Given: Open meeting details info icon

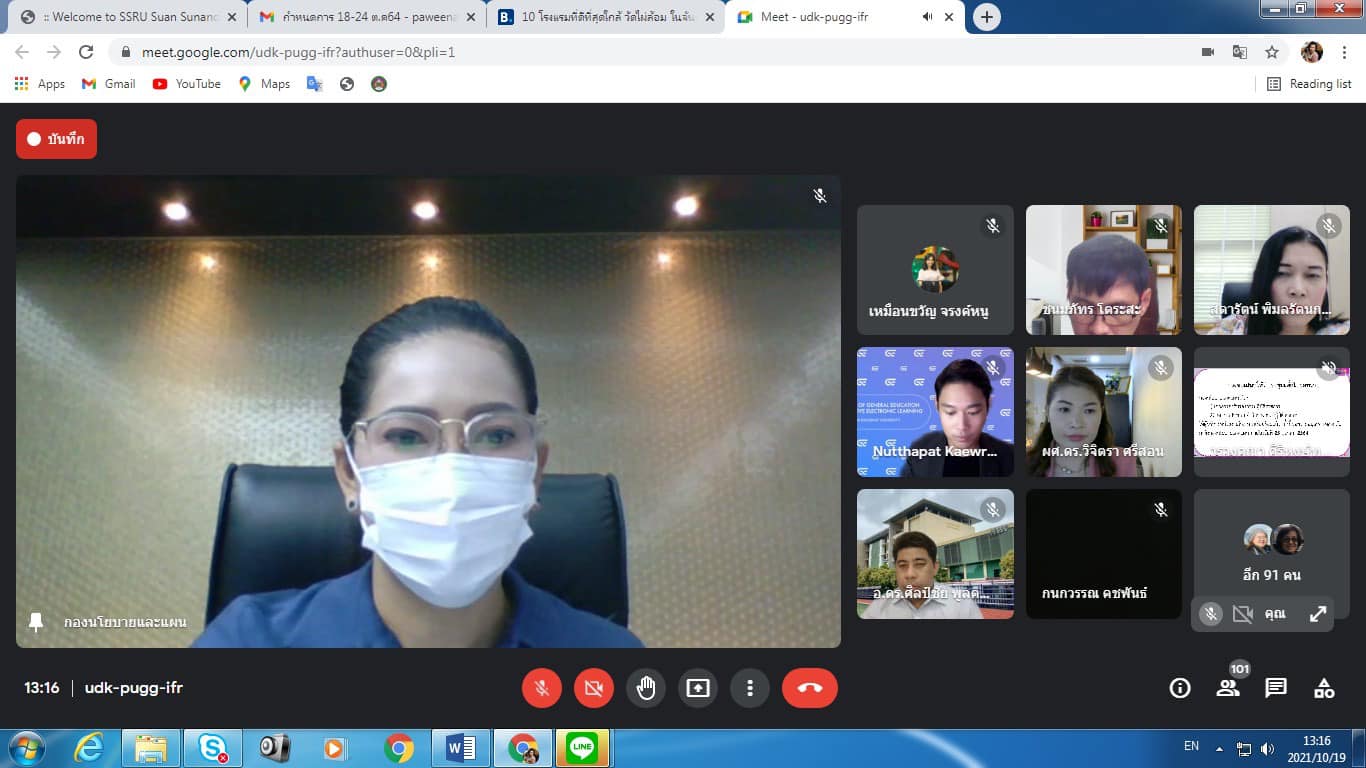Looking at the screenshot, I should click(1180, 688).
